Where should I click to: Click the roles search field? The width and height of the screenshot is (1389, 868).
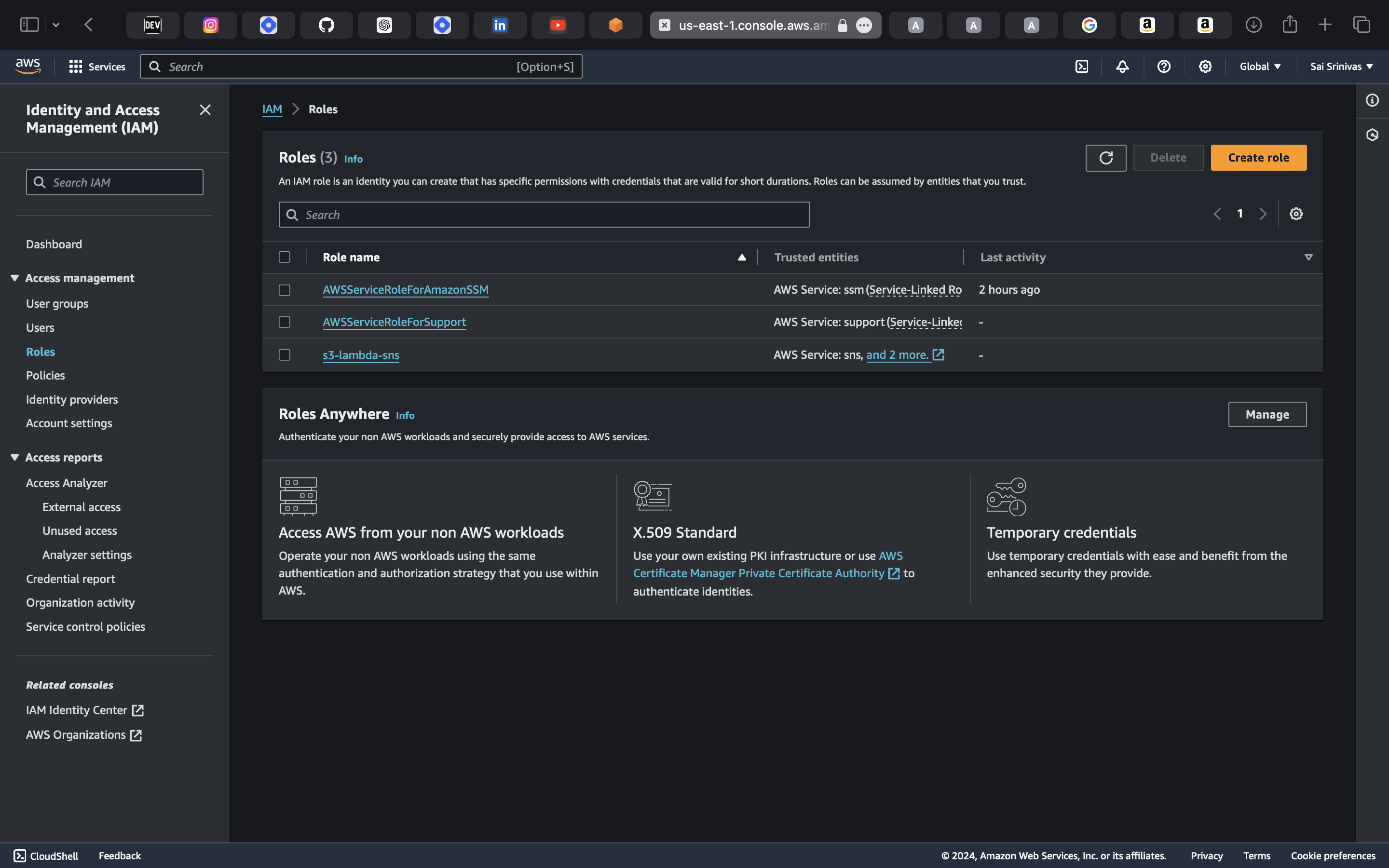tap(544, 215)
